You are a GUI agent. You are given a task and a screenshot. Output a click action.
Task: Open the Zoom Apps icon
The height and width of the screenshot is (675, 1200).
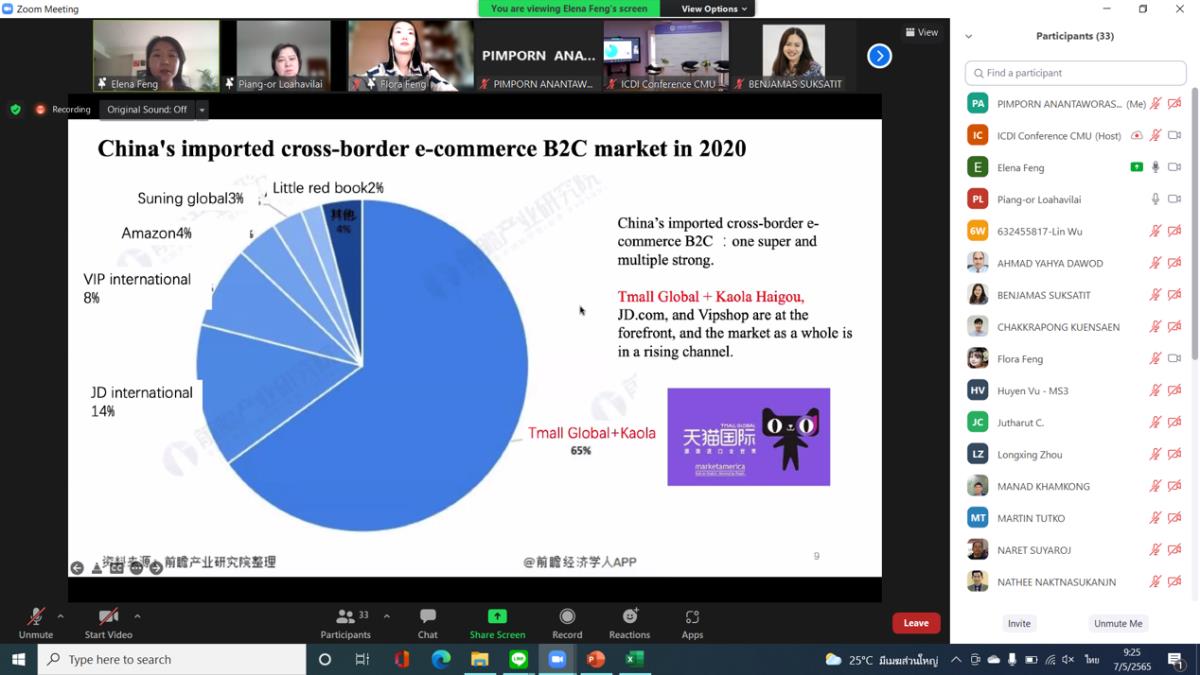(692, 617)
